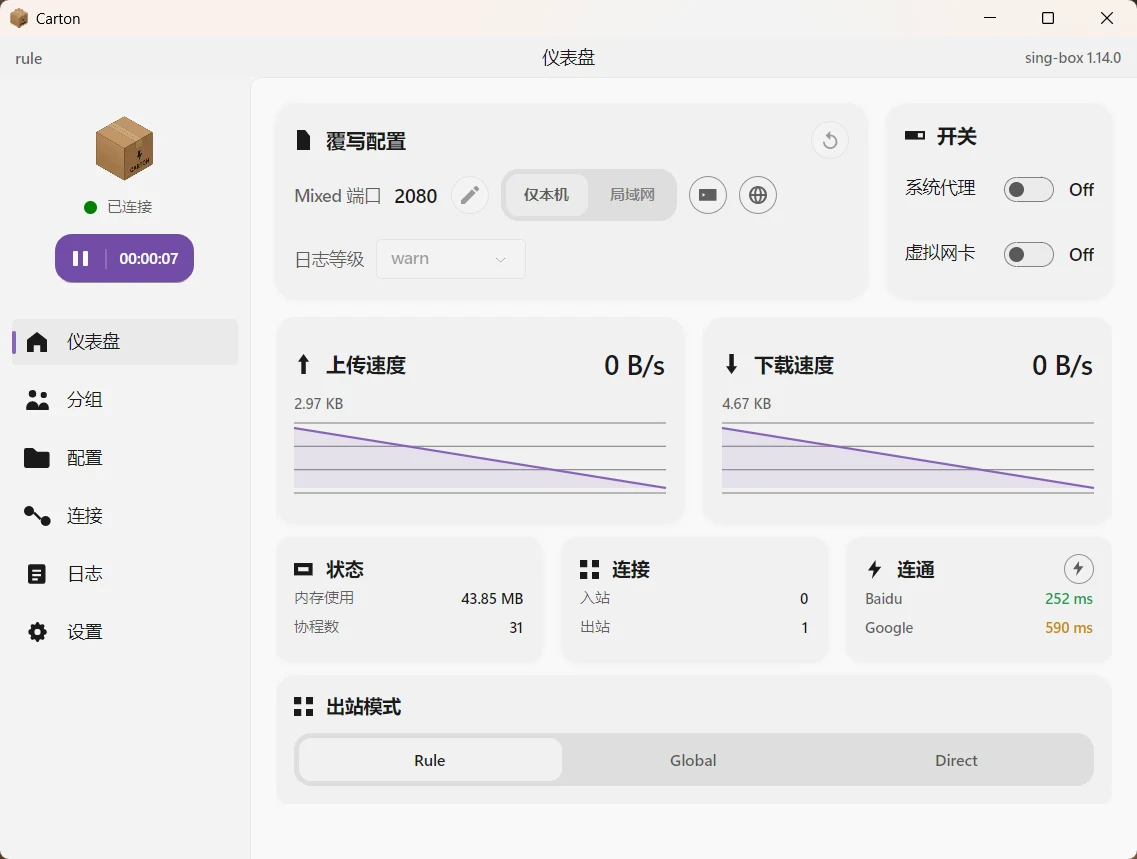Click the green connected status dot
This screenshot has height=859, width=1137.
(91, 207)
